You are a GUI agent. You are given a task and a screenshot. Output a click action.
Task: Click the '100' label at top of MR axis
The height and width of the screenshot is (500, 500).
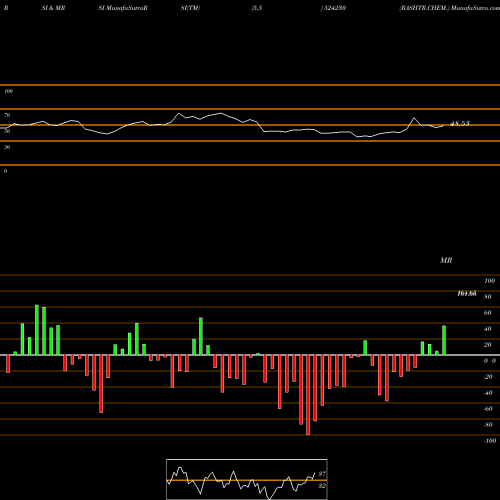490,281
